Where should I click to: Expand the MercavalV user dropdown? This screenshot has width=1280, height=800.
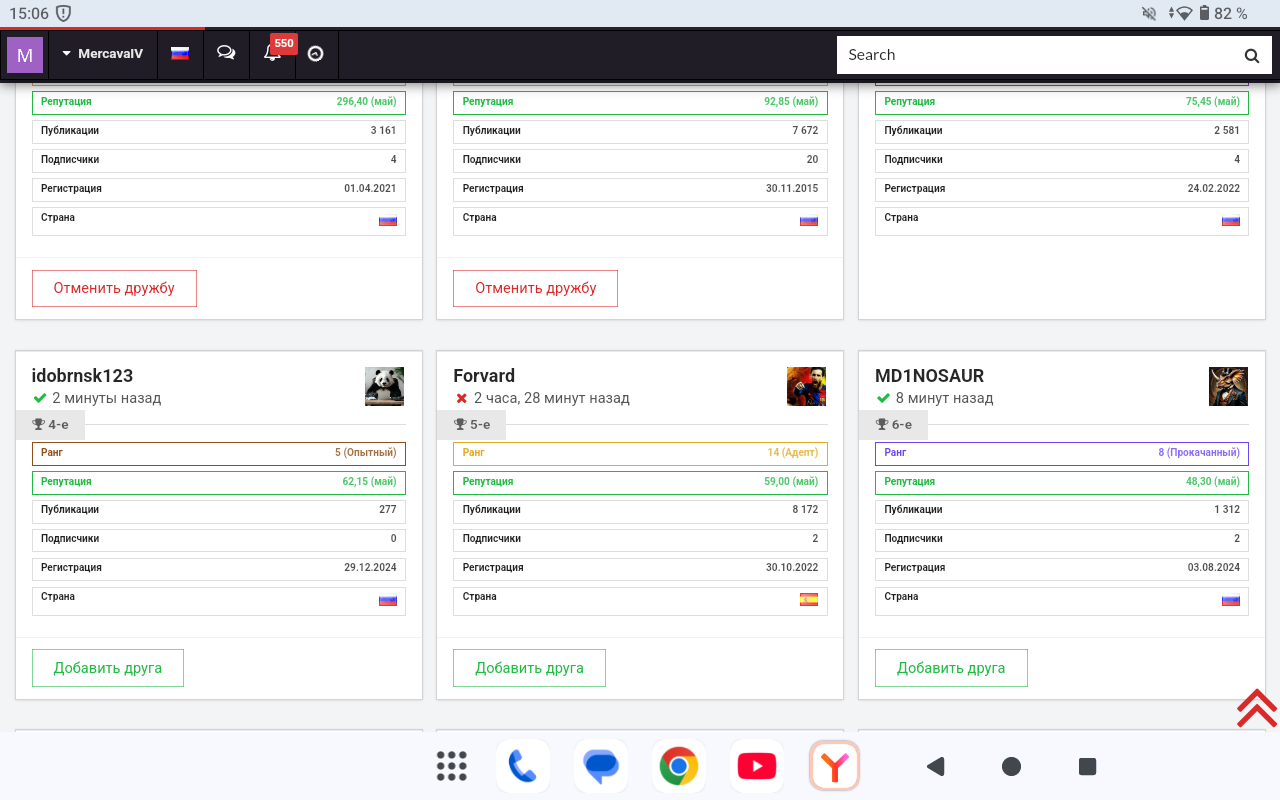[x=102, y=54]
